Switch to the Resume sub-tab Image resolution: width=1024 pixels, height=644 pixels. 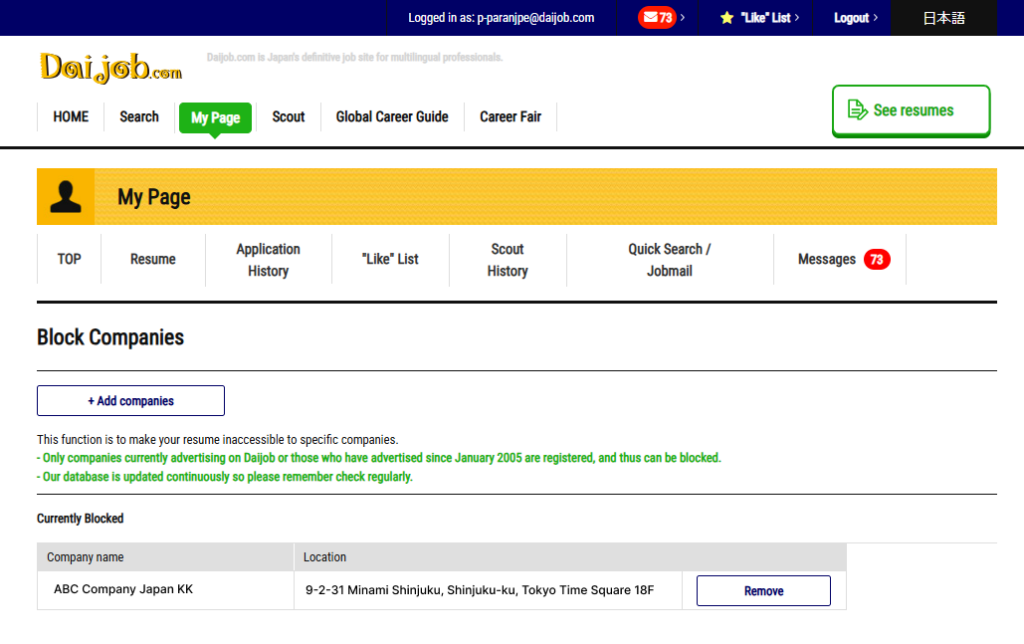click(x=153, y=259)
